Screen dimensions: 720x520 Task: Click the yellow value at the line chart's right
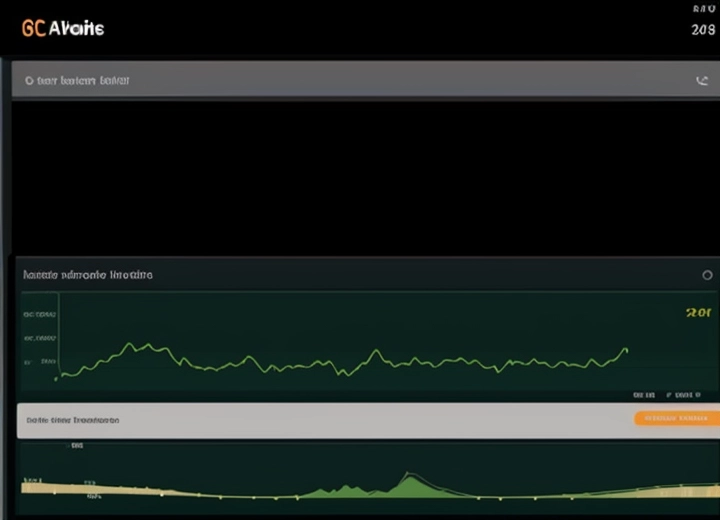click(698, 313)
